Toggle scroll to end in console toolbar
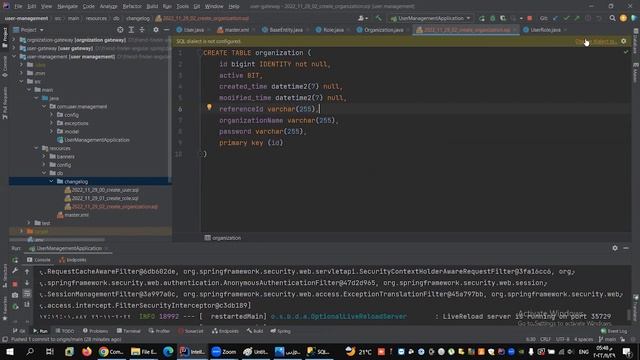Image resolution: width=640 pixels, height=360 pixels. [x=27, y=304]
